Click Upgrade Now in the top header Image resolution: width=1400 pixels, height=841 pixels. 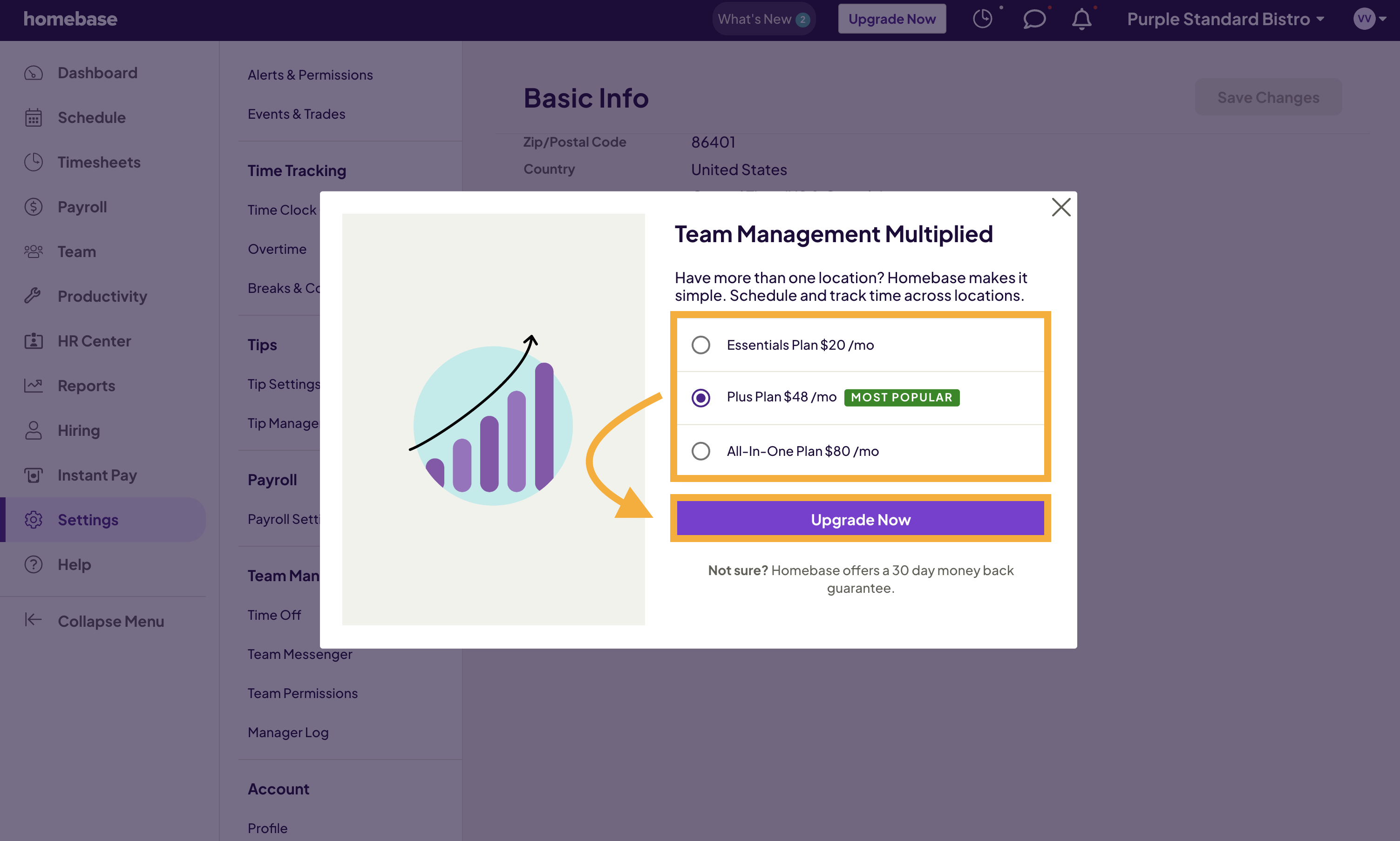(x=891, y=19)
